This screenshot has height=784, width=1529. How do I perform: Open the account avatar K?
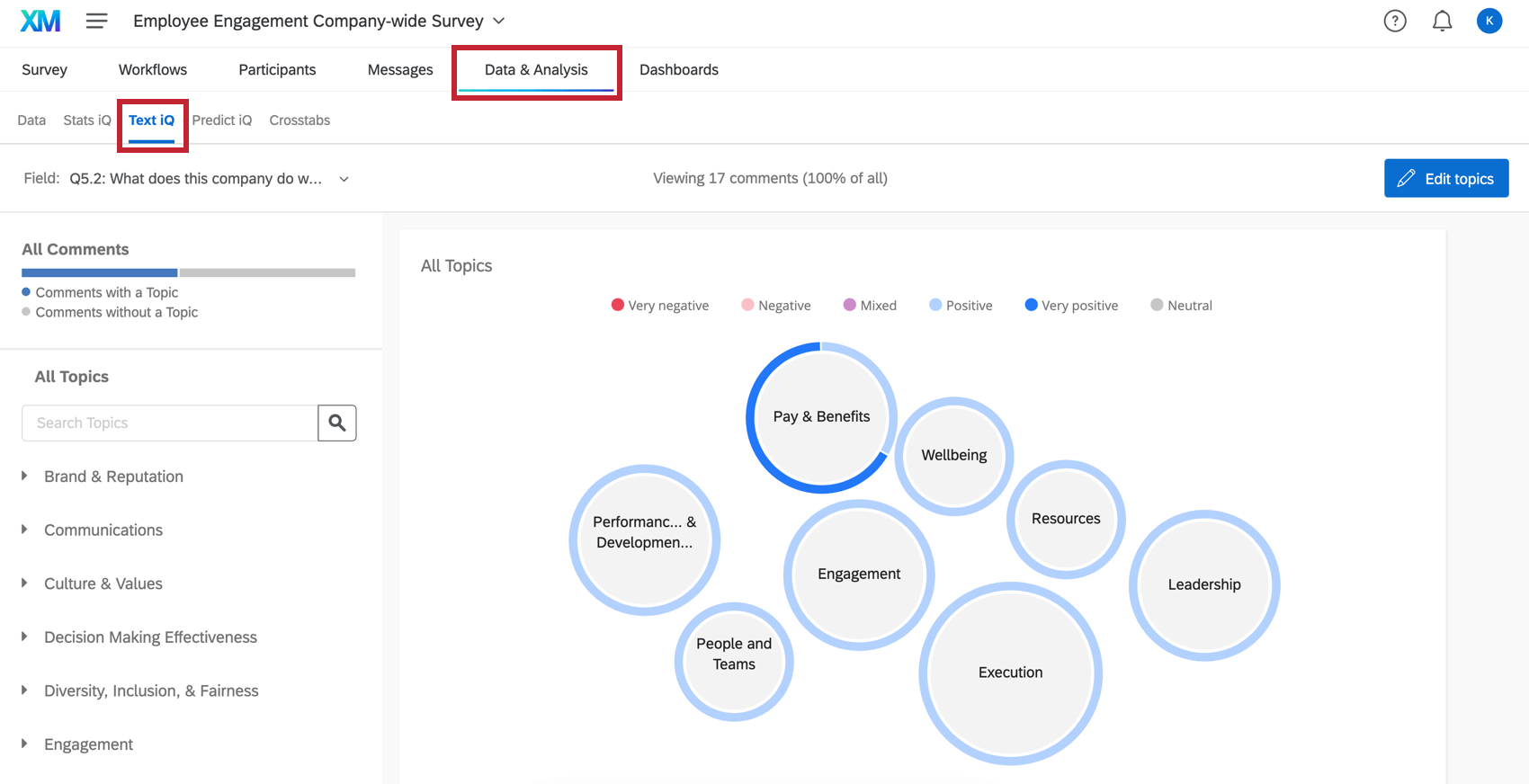[x=1489, y=21]
